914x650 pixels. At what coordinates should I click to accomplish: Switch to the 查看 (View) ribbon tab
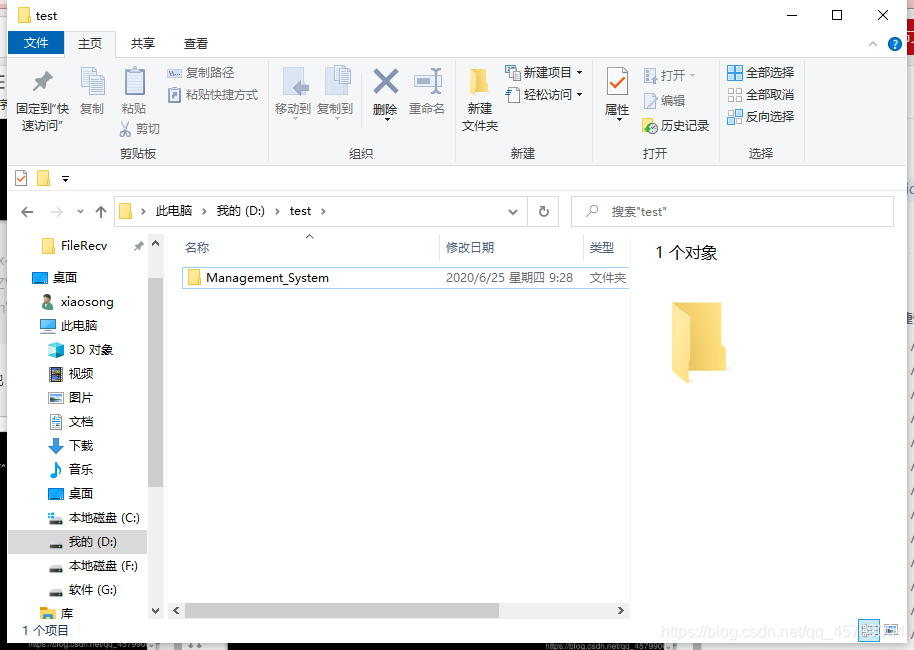(195, 43)
